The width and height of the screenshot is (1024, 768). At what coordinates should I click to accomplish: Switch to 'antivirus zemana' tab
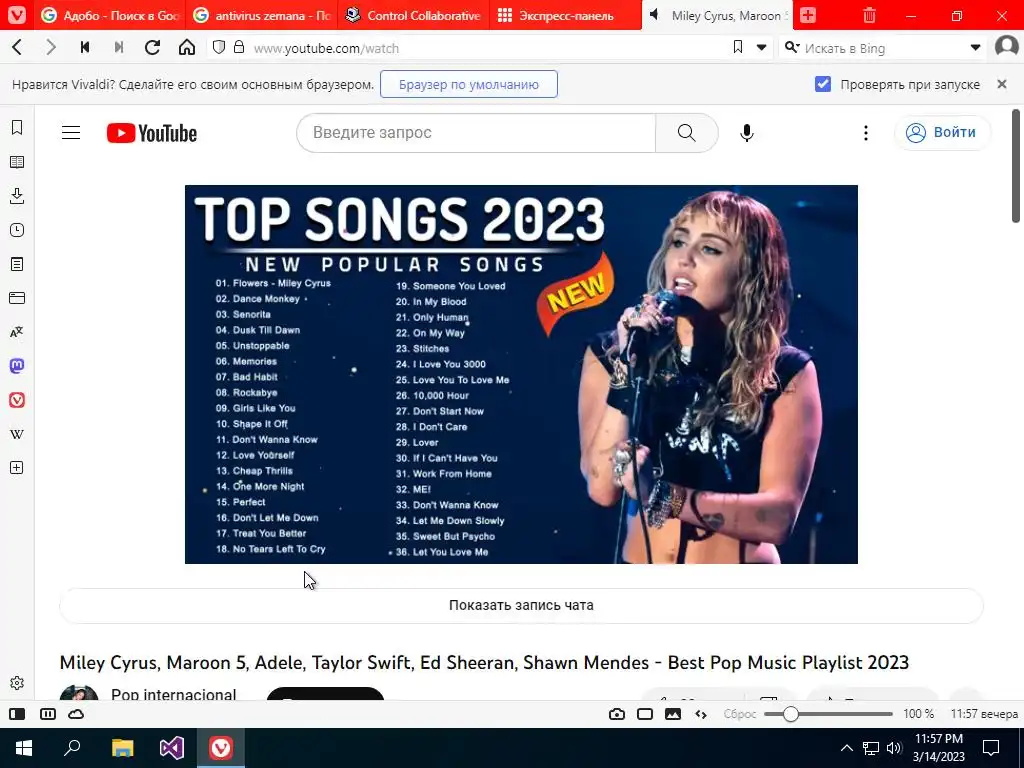[261, 16]
